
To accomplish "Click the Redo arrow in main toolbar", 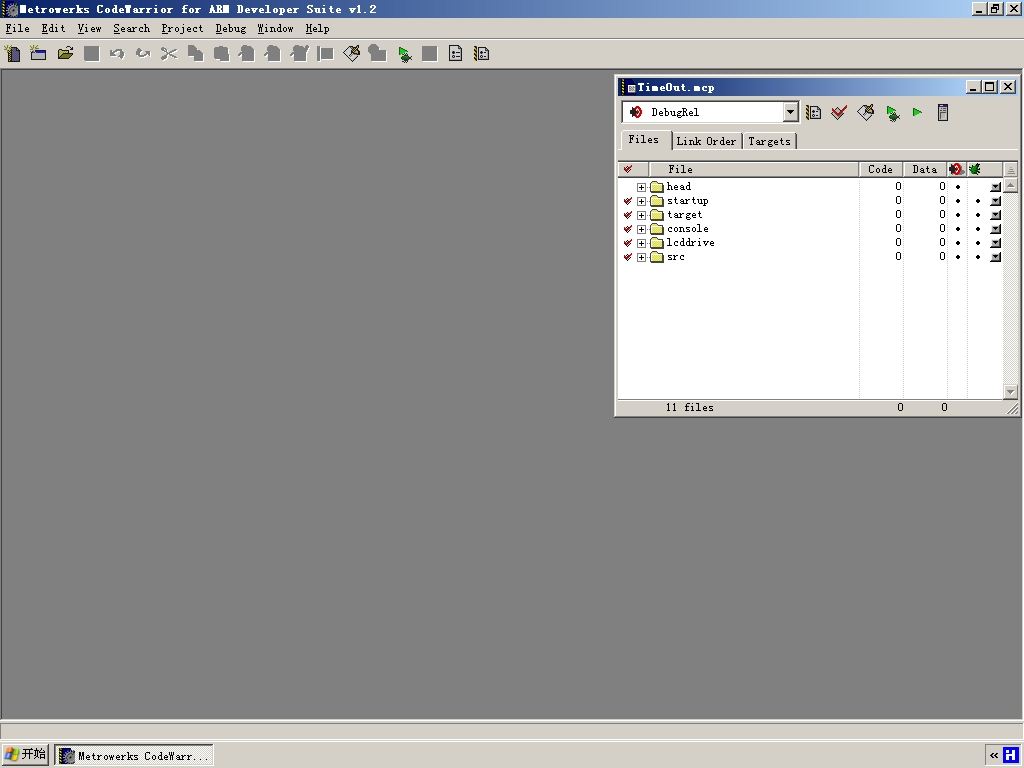I will (x=143, y=54).
